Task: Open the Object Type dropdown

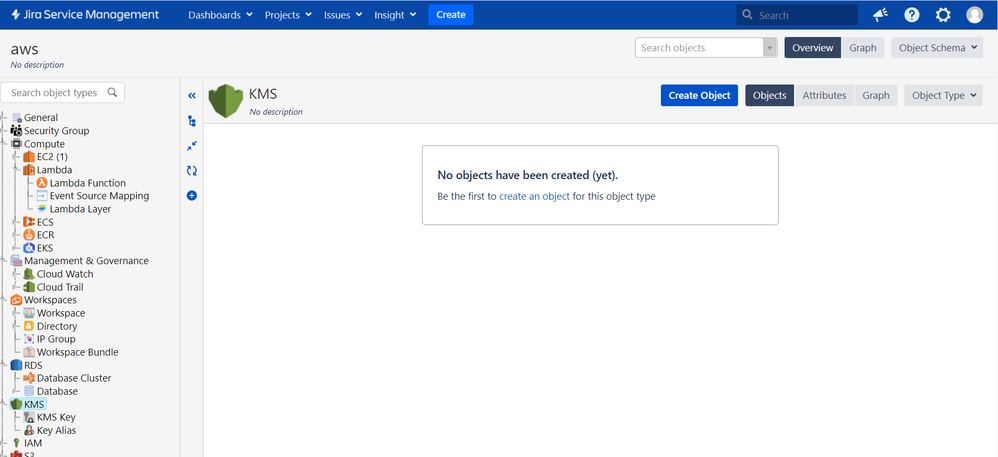Action: coord(943,95)
